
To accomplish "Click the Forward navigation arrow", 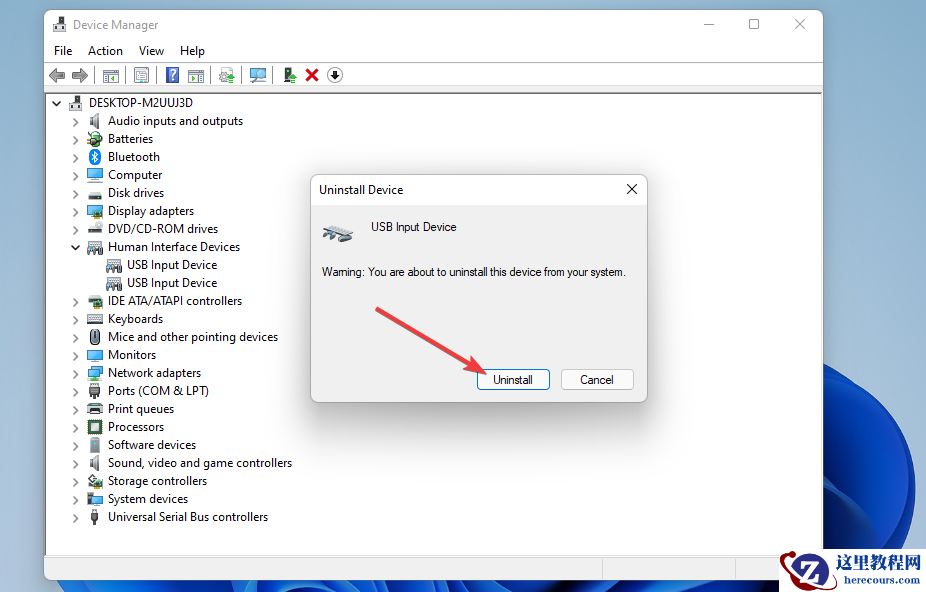I will point(81,75).
